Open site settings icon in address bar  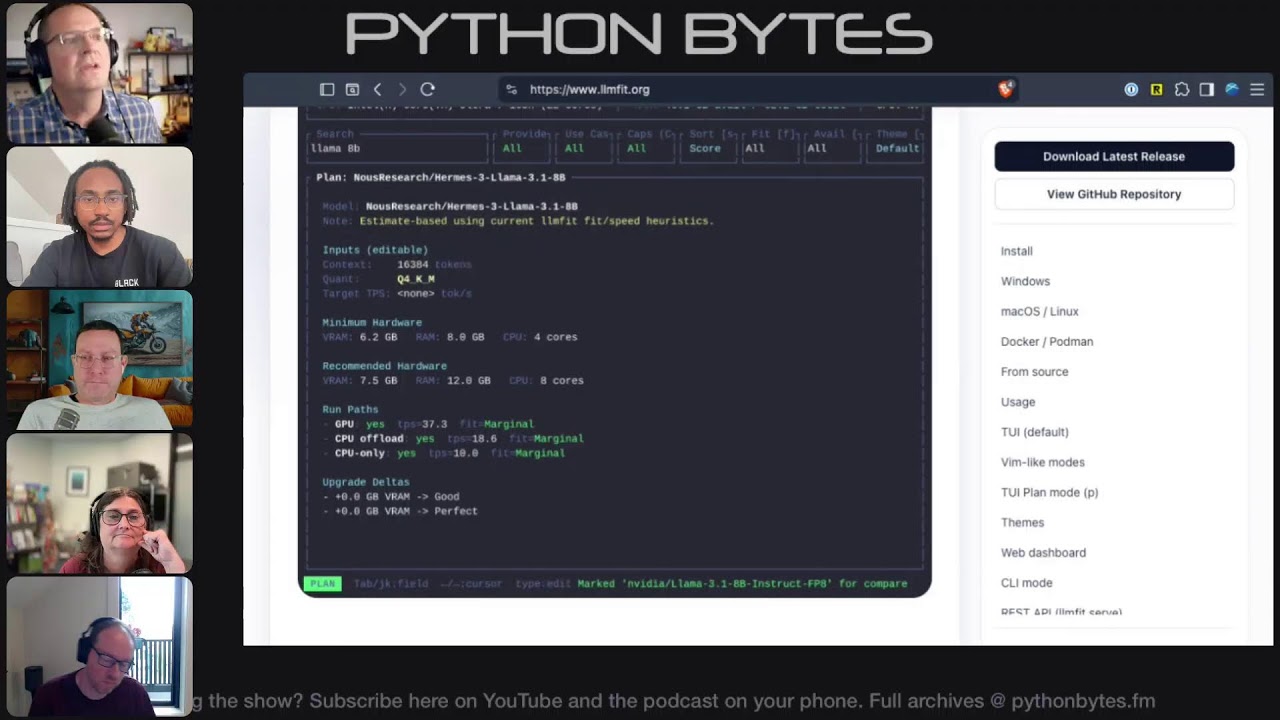point(511,89)
